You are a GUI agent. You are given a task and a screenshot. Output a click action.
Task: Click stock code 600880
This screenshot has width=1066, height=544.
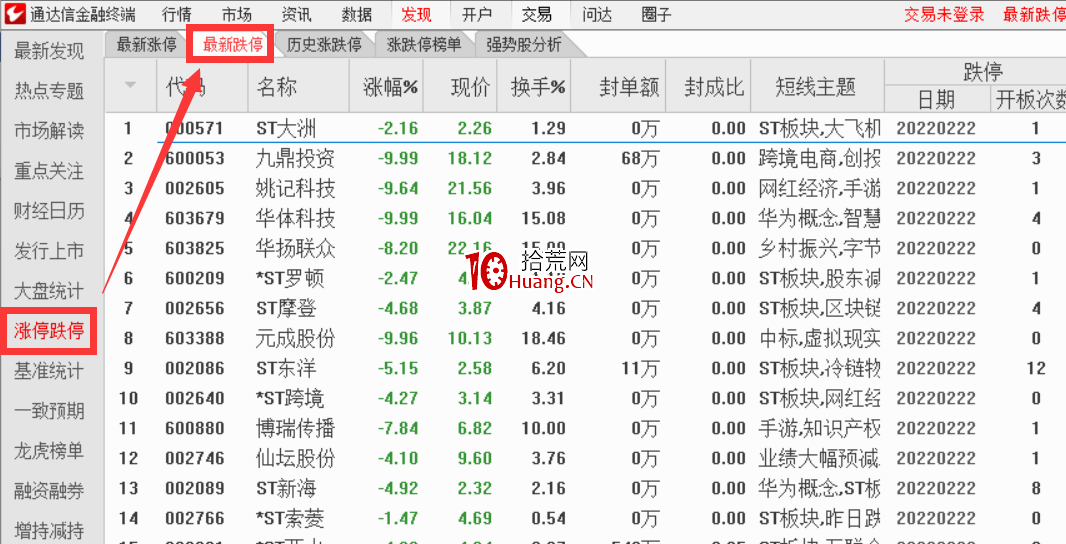(x=194, y=428)
